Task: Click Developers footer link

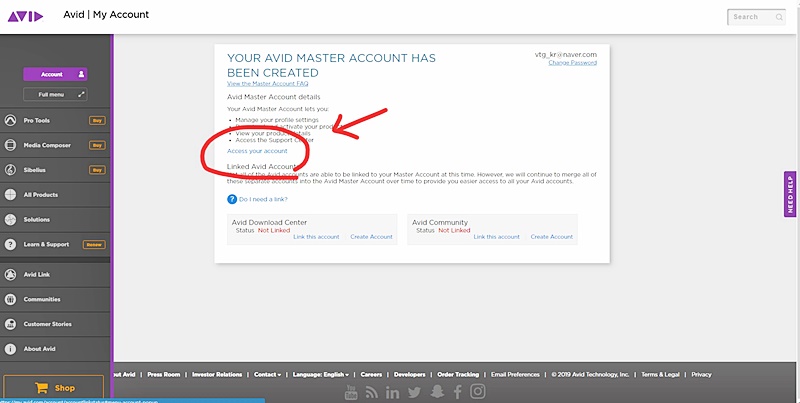Action: 410,374
